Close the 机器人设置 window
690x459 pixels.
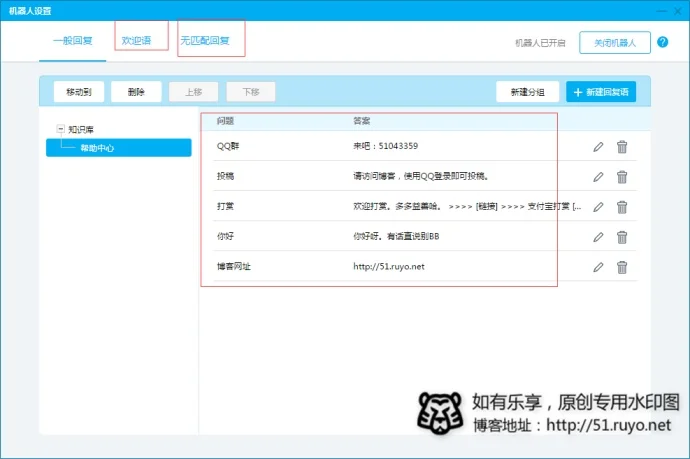point(678,11)
